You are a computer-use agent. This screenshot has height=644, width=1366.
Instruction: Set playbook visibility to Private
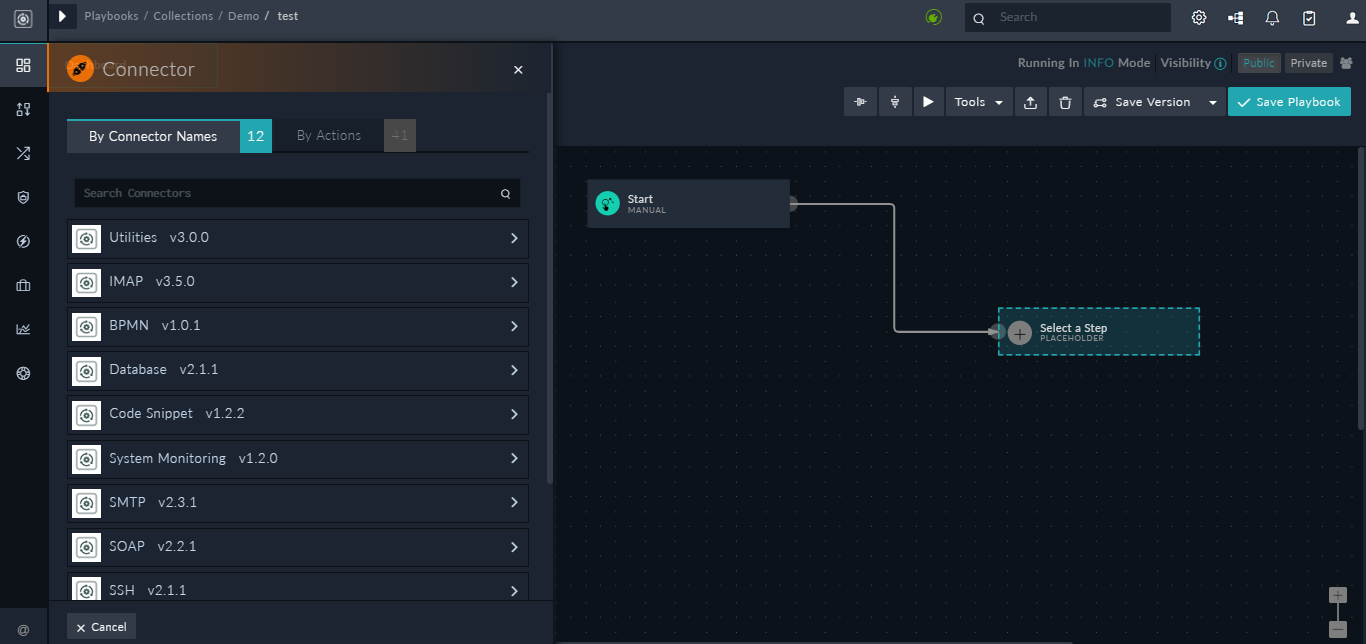pos(1308,62)
